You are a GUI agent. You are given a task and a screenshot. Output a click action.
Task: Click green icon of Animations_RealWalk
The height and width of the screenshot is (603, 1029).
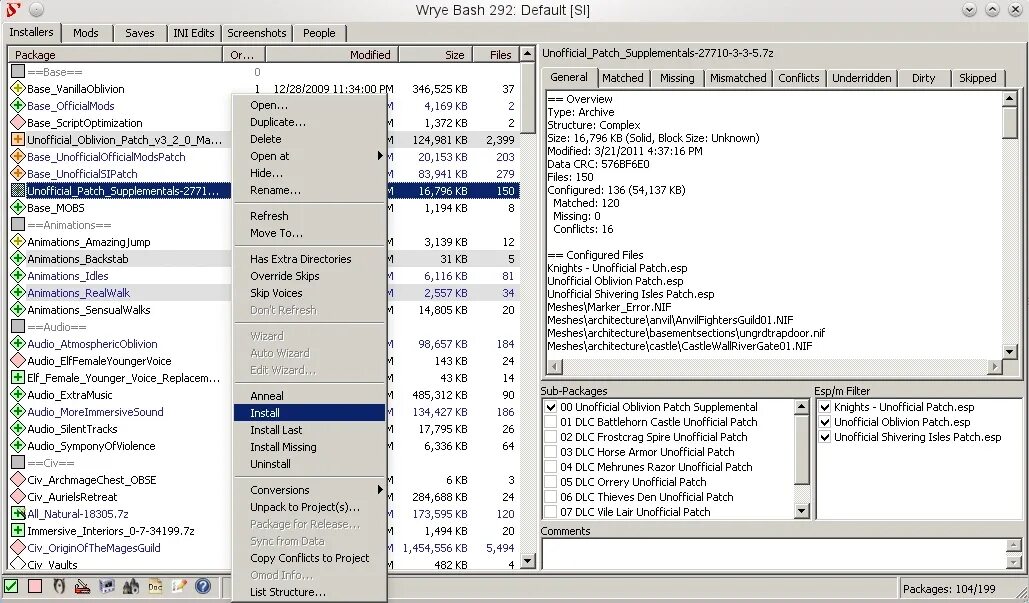(x=18, y=293)
